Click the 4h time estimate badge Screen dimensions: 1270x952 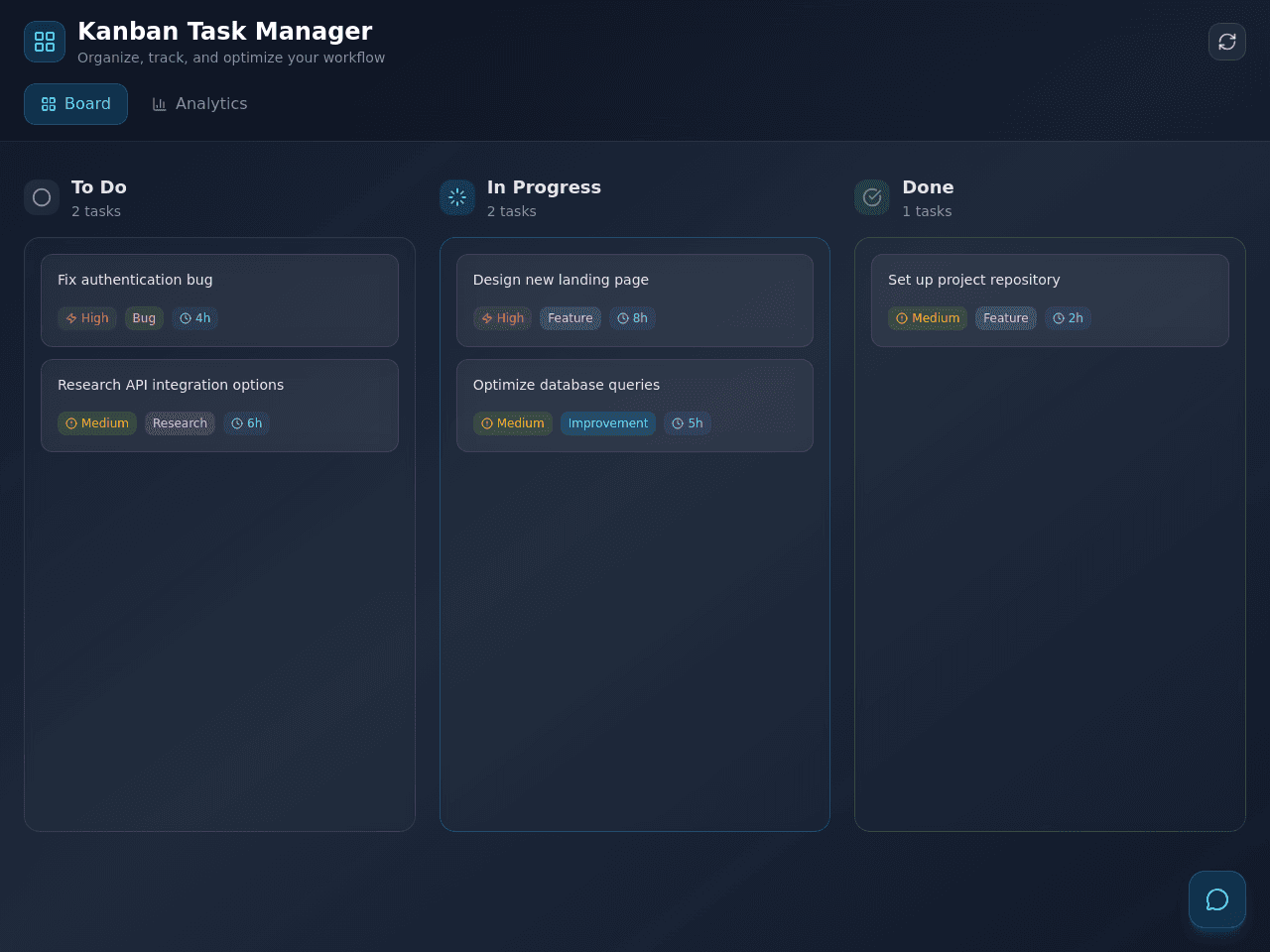195,318
